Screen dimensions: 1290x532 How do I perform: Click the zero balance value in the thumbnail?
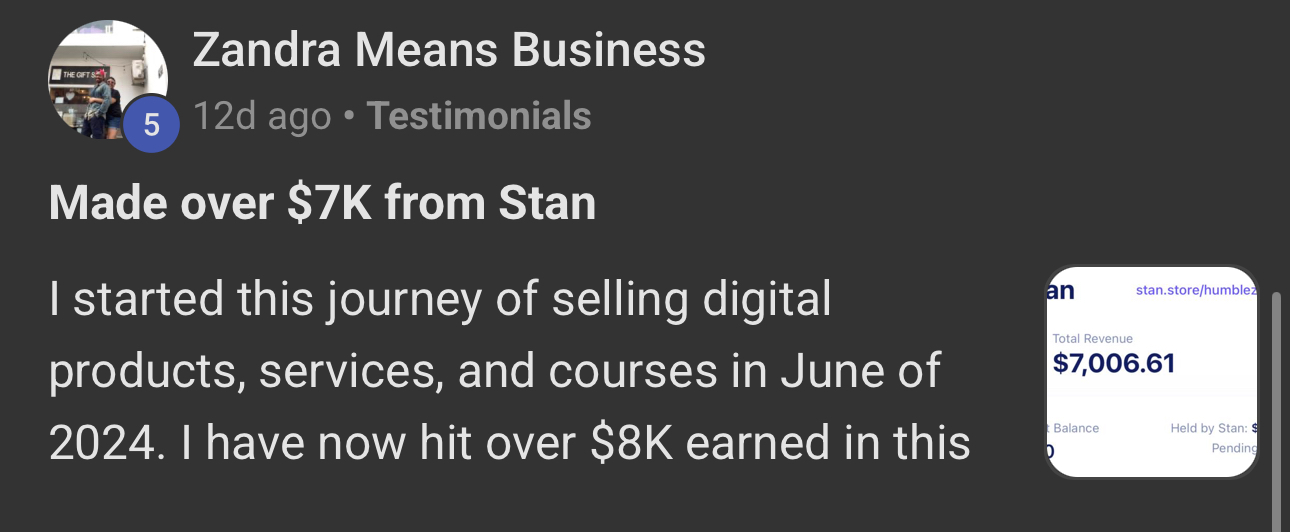pyautogui.click(x=1050, y=451)
